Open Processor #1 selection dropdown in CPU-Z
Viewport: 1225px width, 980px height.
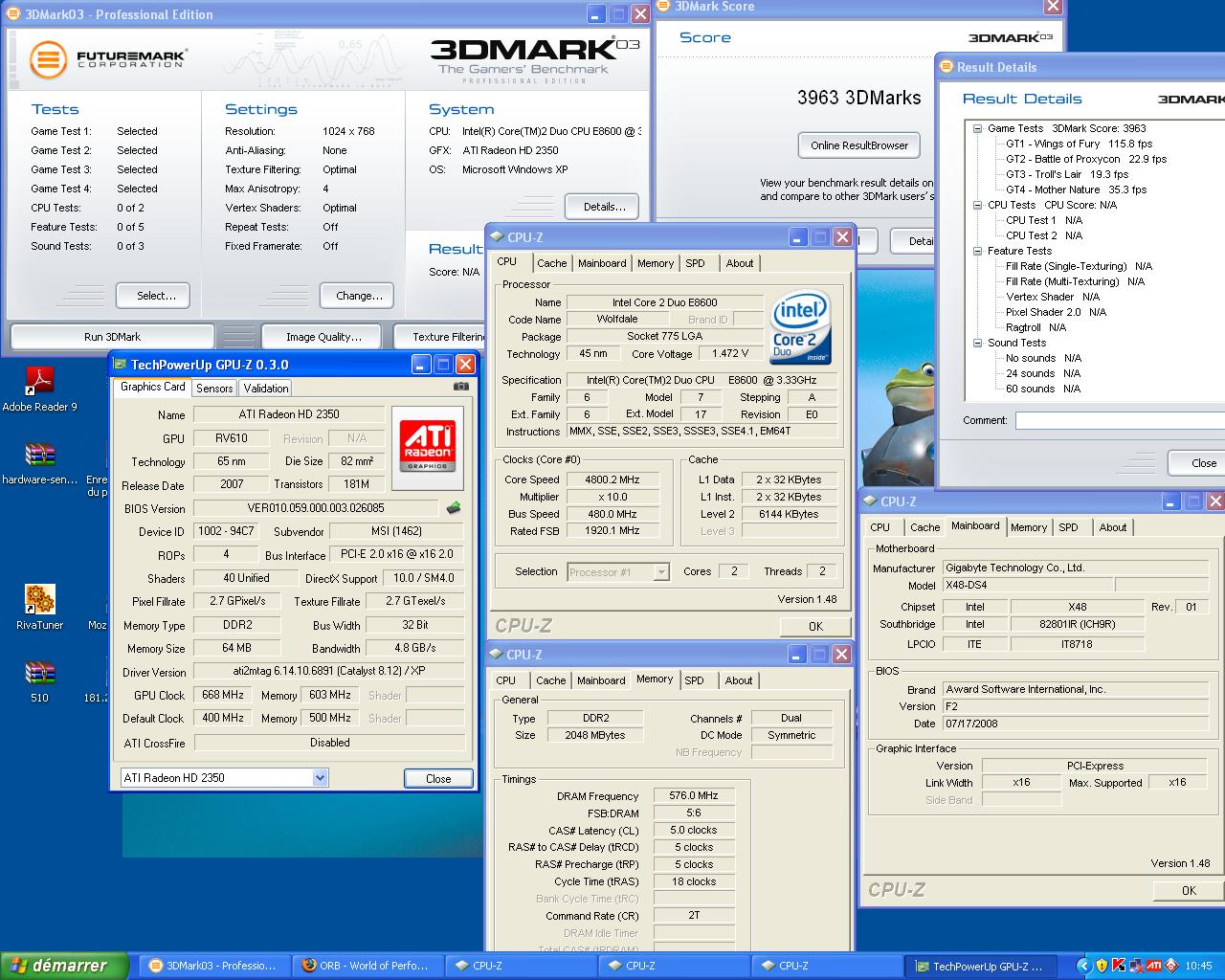pyautogui.click(x=661, y=572)
